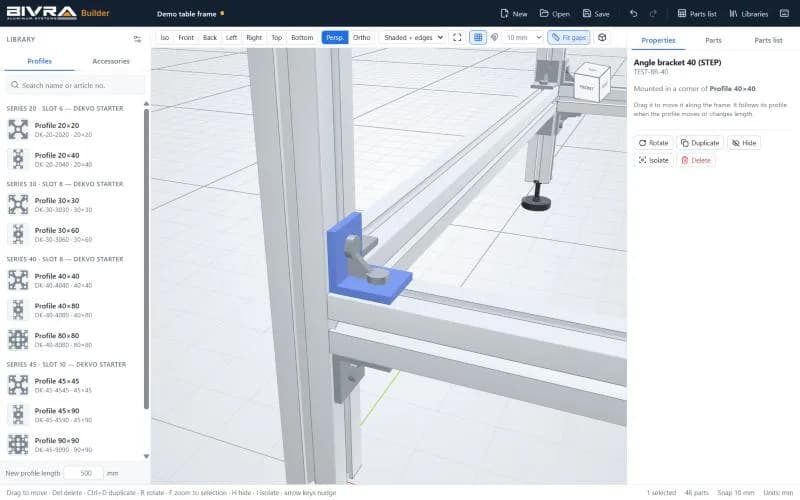
Task: Set the view to Front
Action: [x=186, y=37]
